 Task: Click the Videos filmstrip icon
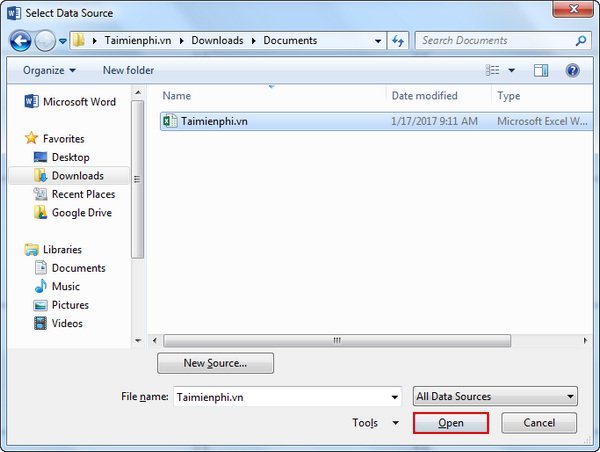[40, 323]
